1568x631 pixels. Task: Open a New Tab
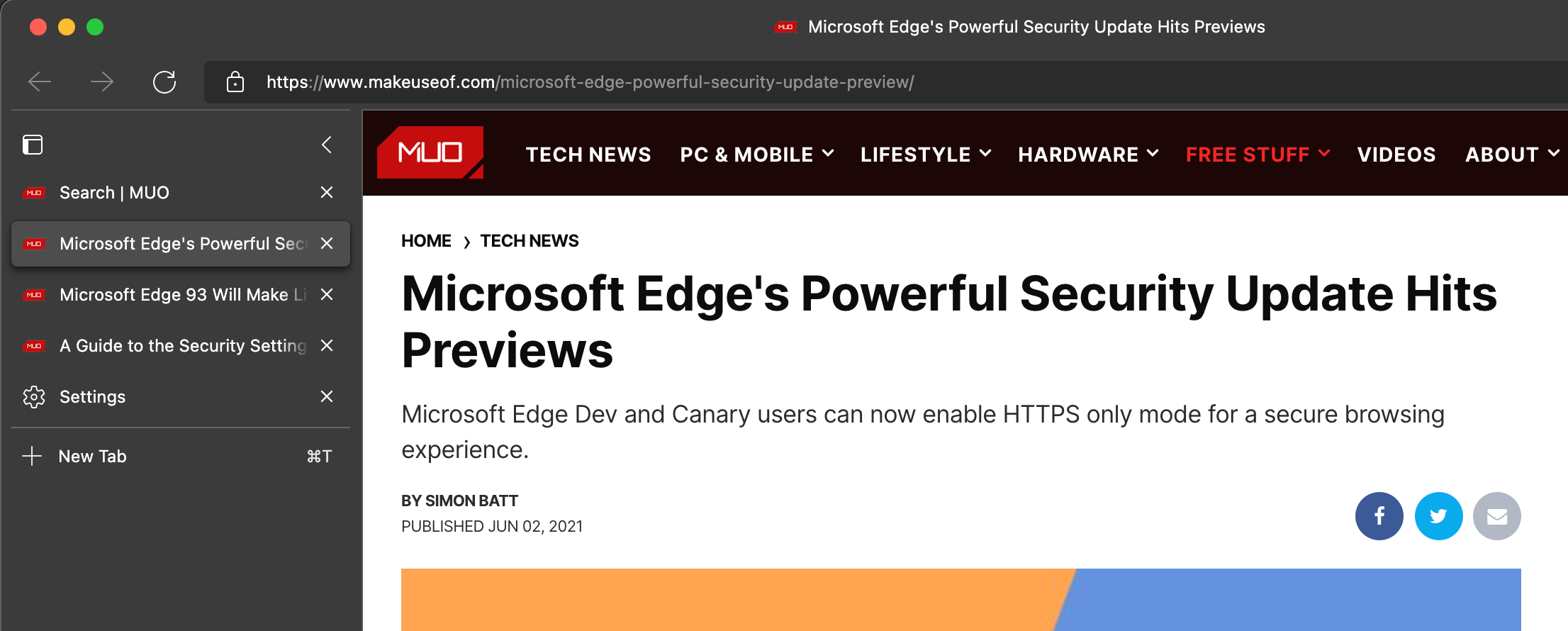click(92, 457)
